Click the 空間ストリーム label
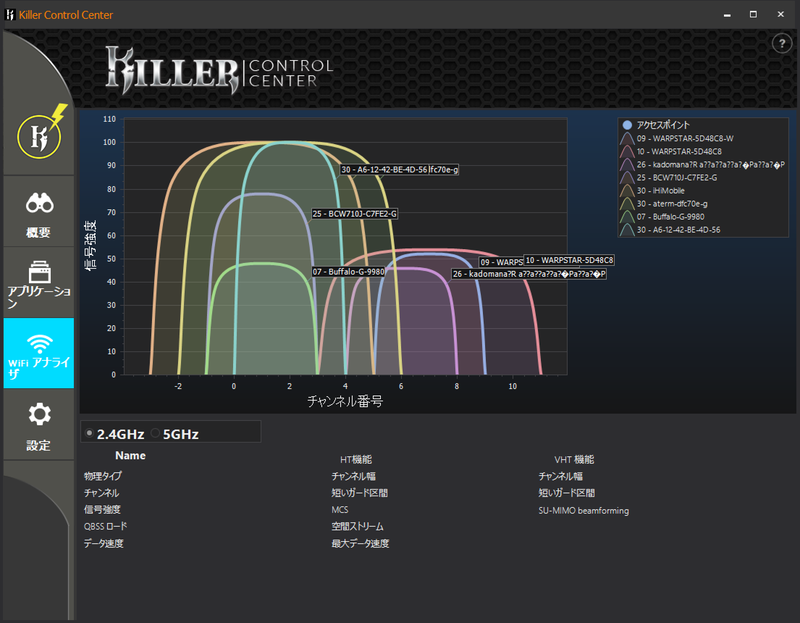800x623 pixels. point(358,526)
